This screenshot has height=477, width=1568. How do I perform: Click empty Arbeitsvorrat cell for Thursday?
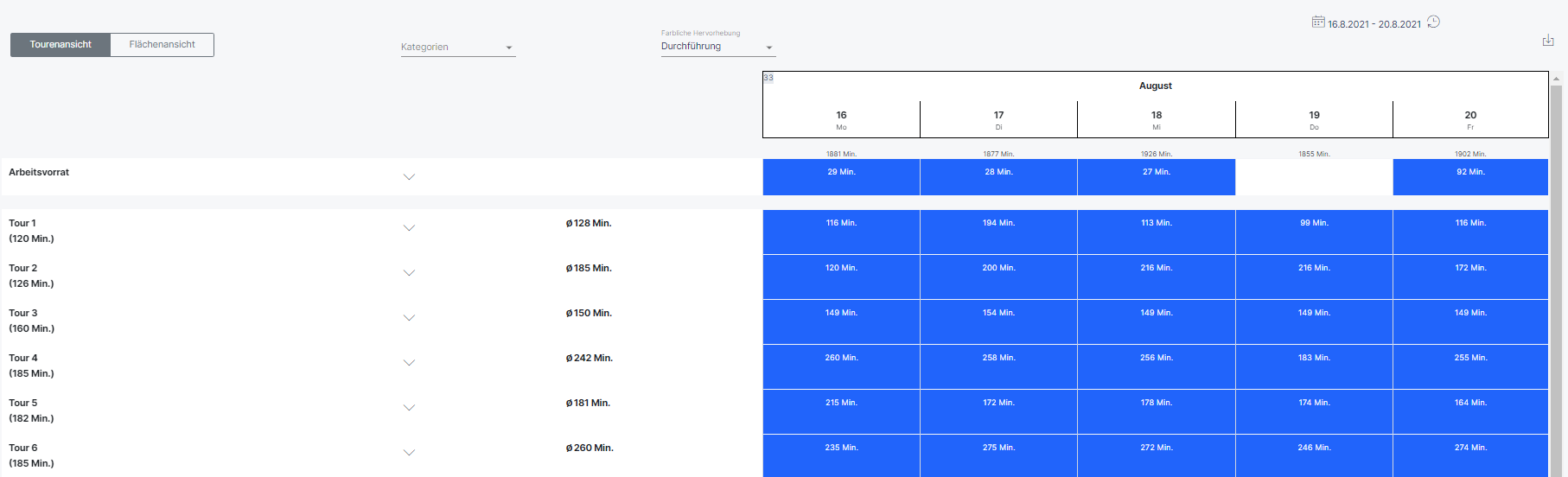click(1313, 177)
